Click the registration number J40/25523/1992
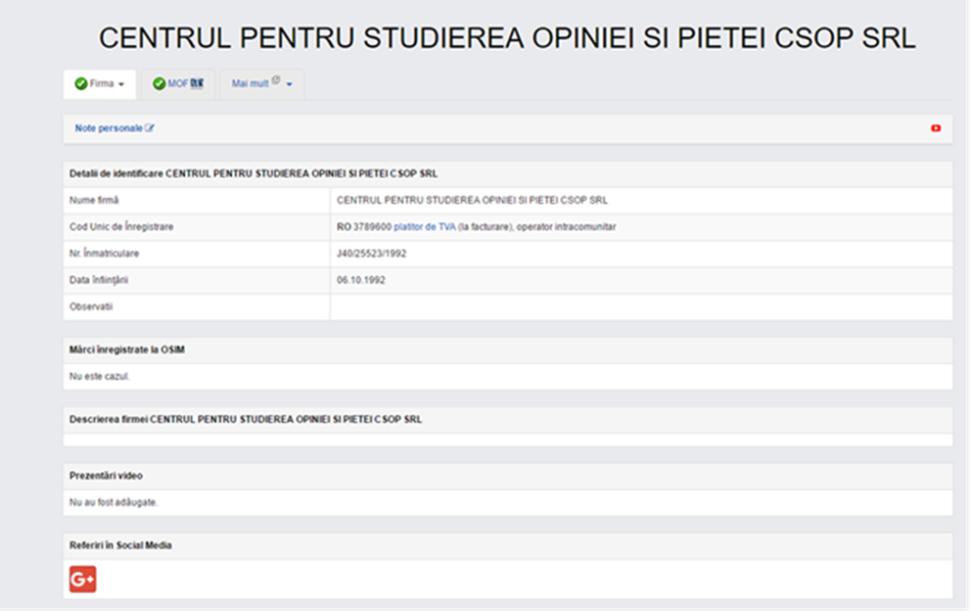Screen dimensions: 970x611 372,254
